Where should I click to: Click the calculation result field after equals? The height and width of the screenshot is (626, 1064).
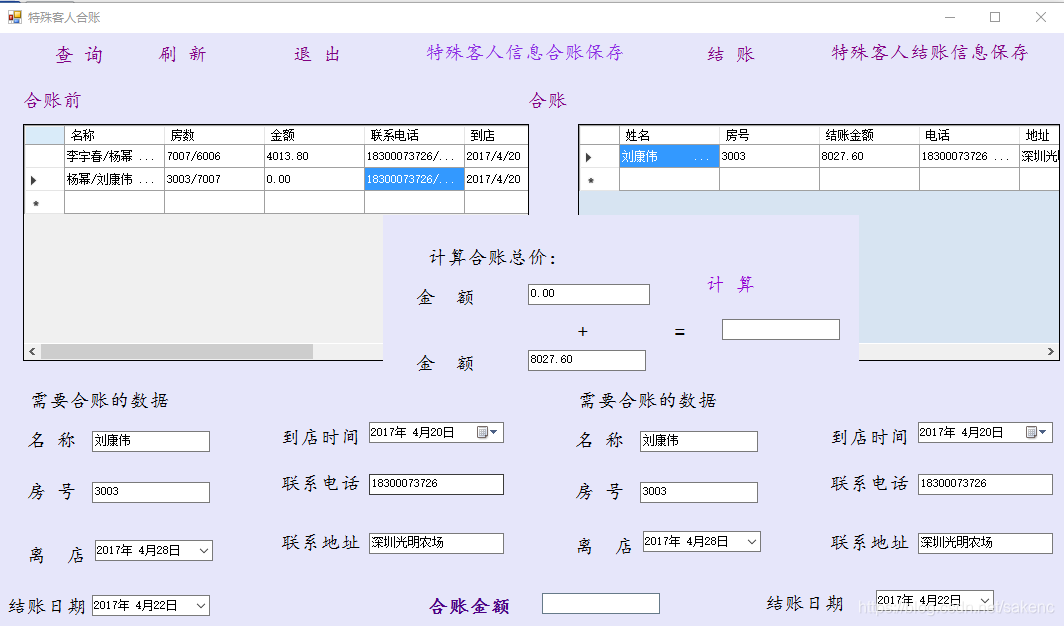tap(780, 330)
